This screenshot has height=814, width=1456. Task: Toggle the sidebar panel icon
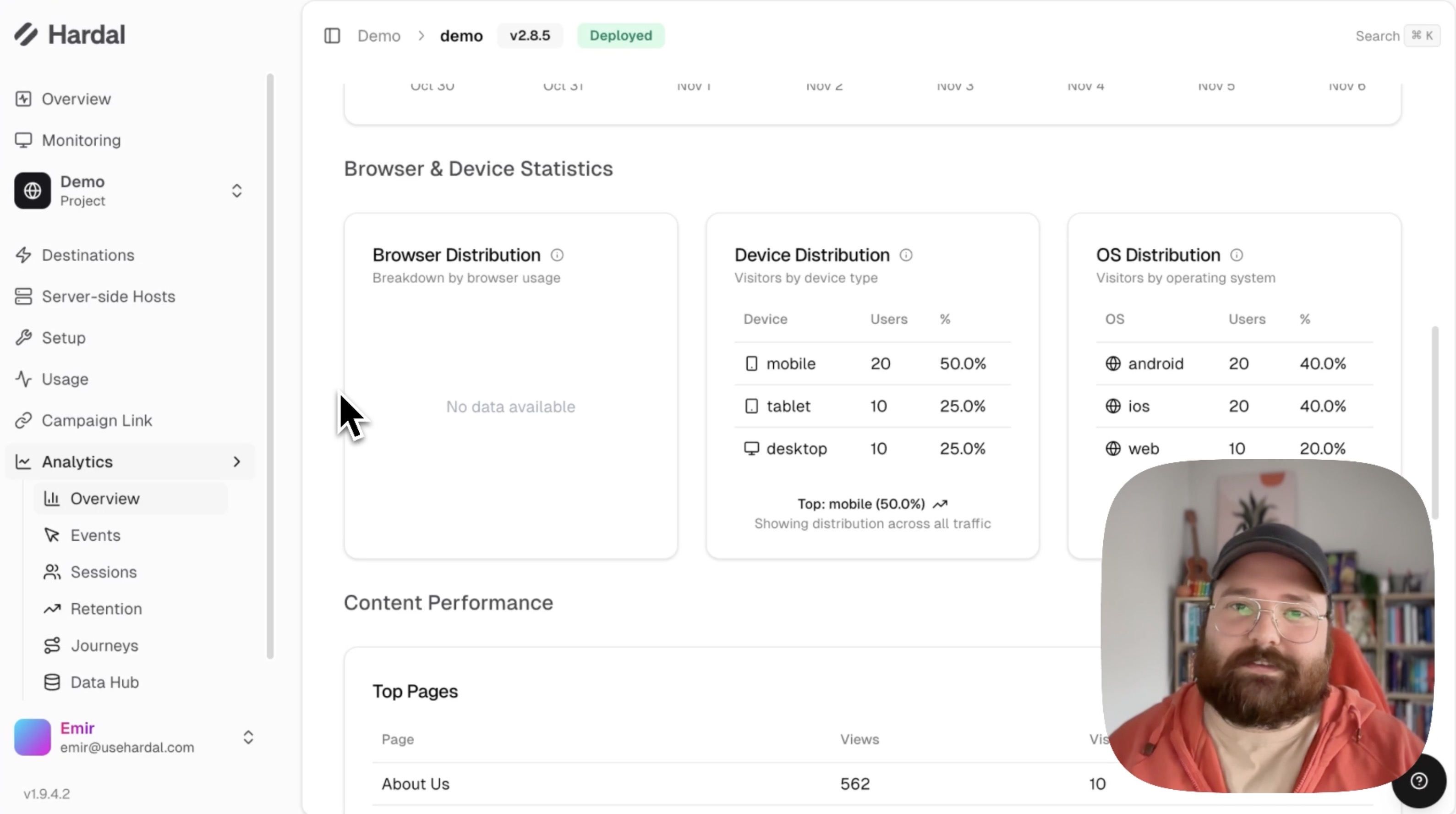click(332, 36)
